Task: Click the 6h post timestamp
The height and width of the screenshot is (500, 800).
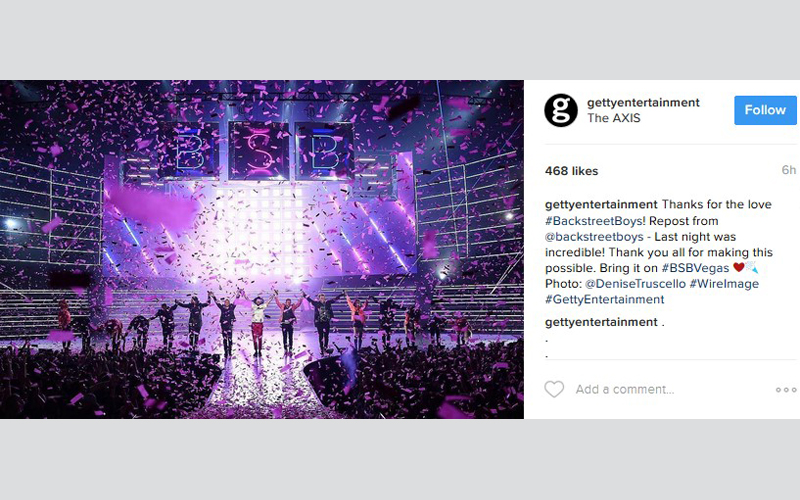Action: (x=789, y=170)
